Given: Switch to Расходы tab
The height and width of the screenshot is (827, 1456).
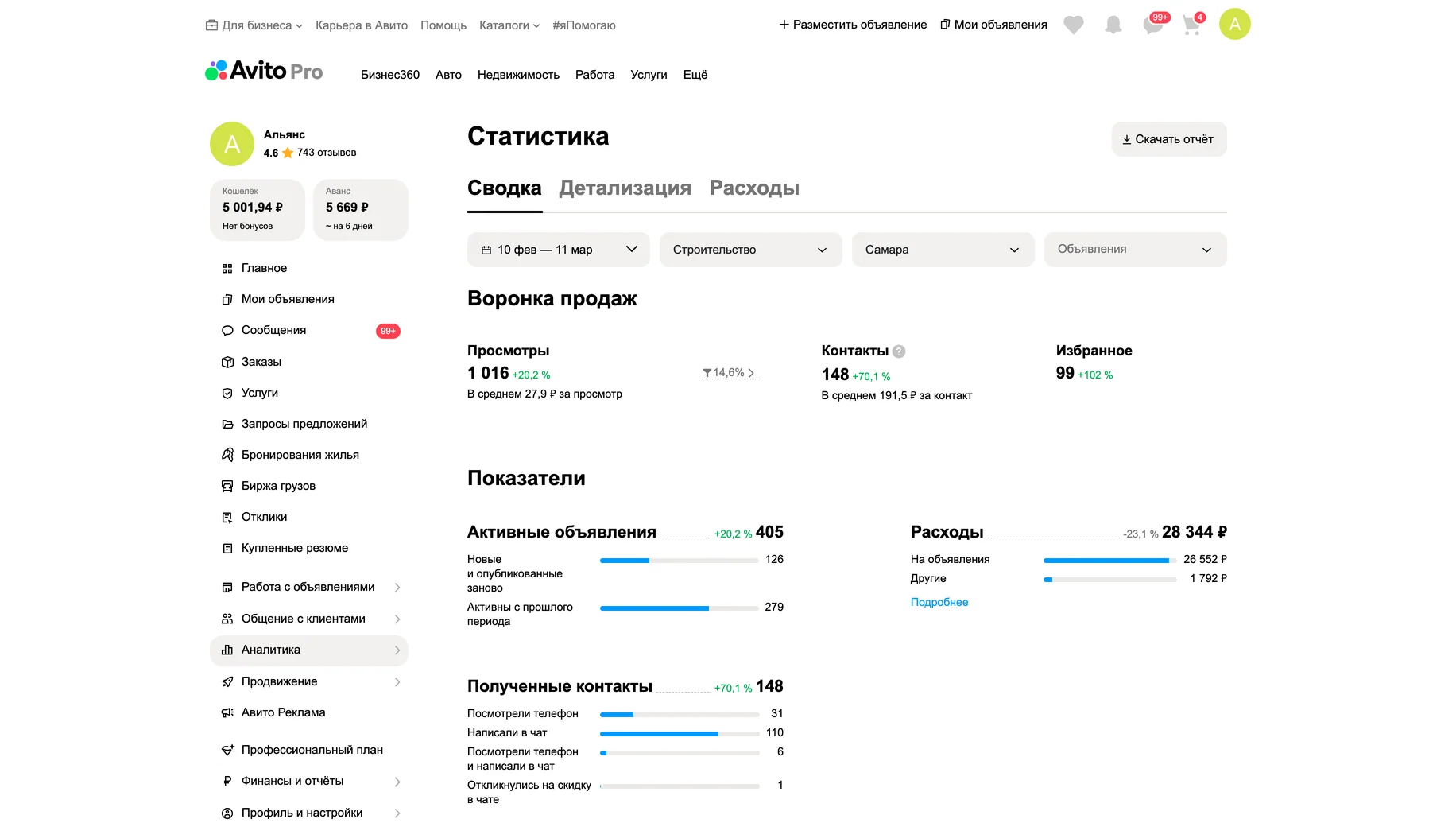Looking at the screenshot, I should [754, 188].
